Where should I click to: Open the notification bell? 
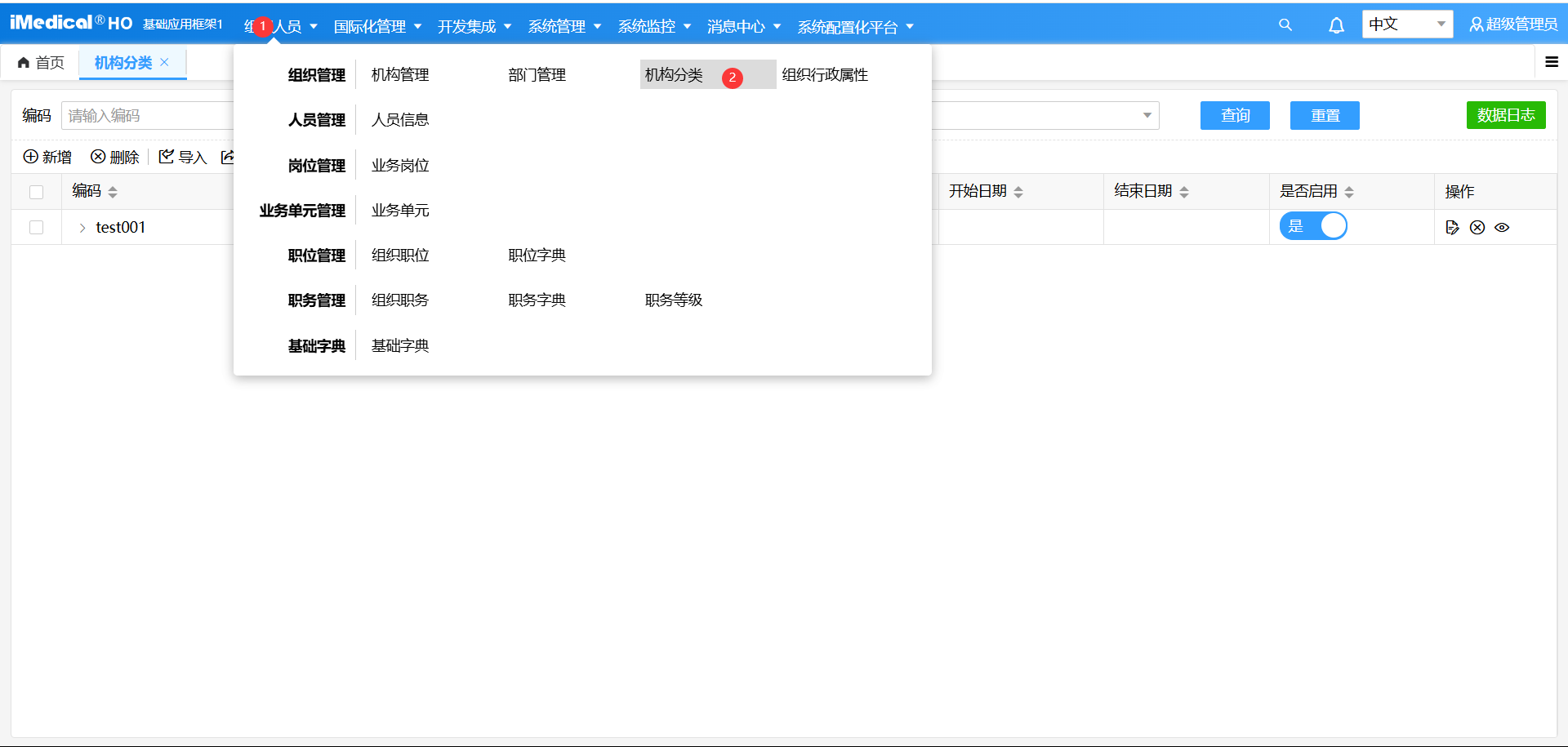pyautogui.click(x=1336, y=25)
